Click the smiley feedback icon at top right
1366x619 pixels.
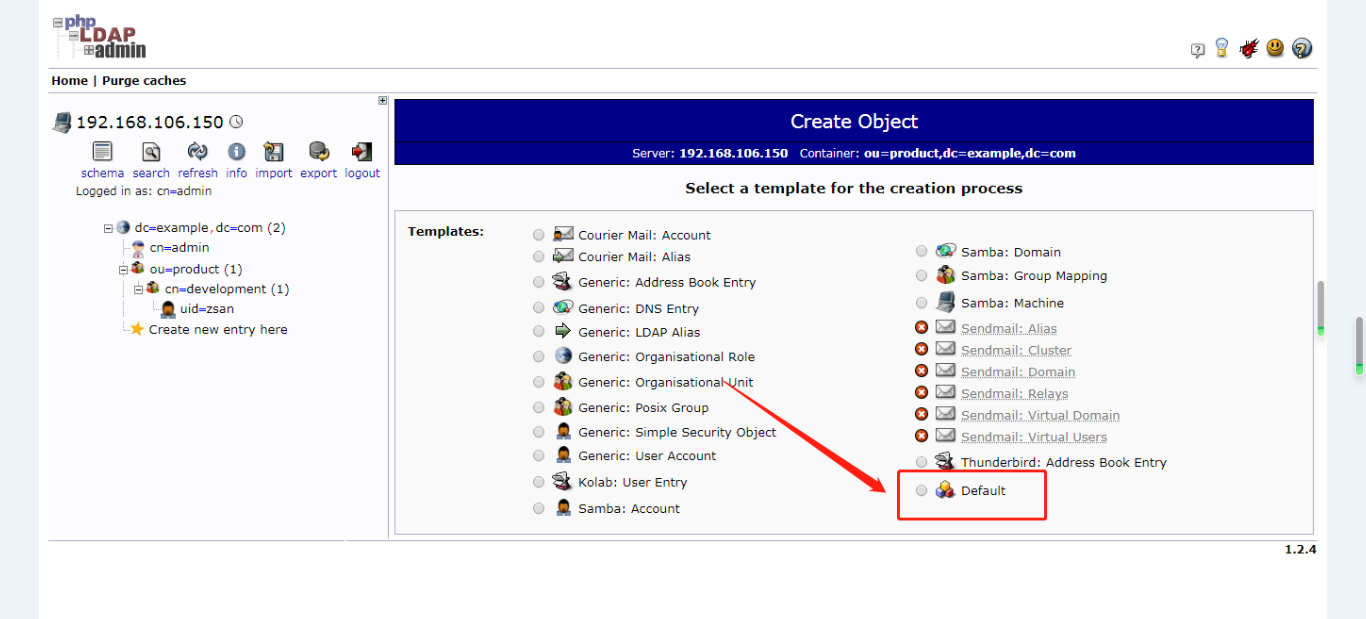tap(1274, 47)
